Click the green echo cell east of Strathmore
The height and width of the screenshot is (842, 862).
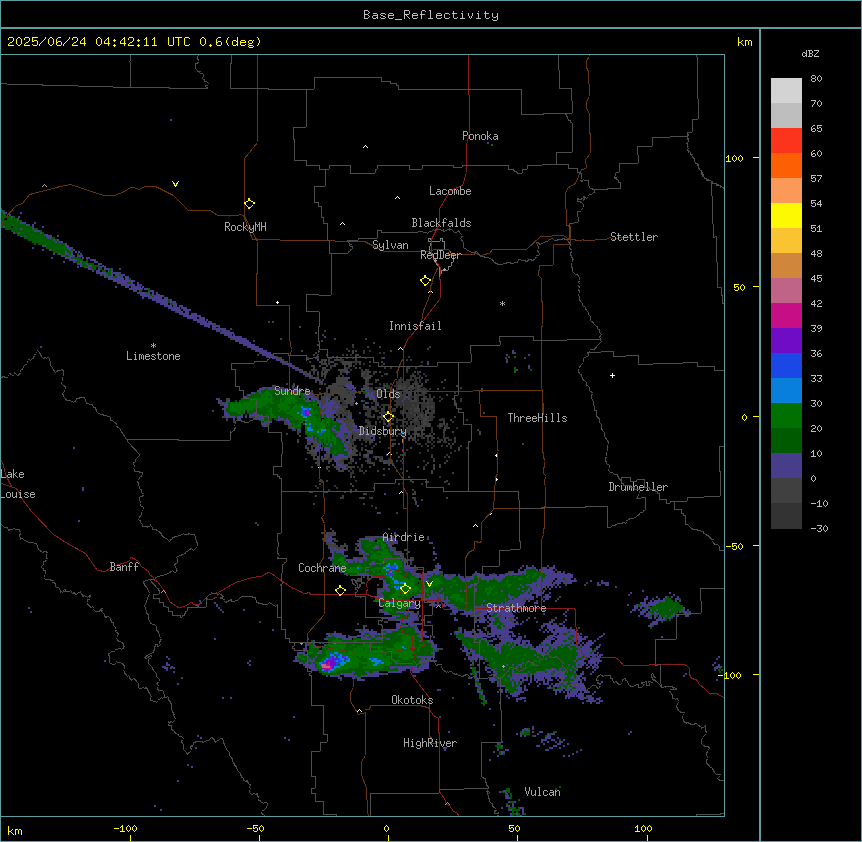[x=665, y=607]
